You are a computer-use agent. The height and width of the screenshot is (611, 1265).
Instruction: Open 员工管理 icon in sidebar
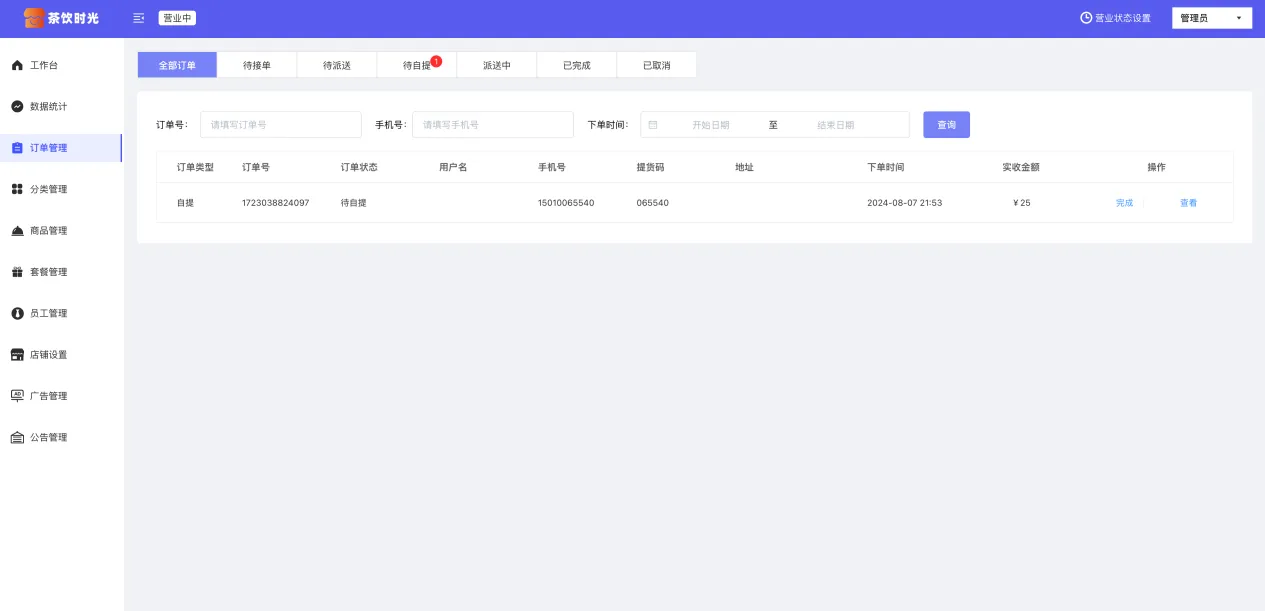point(17,313)
